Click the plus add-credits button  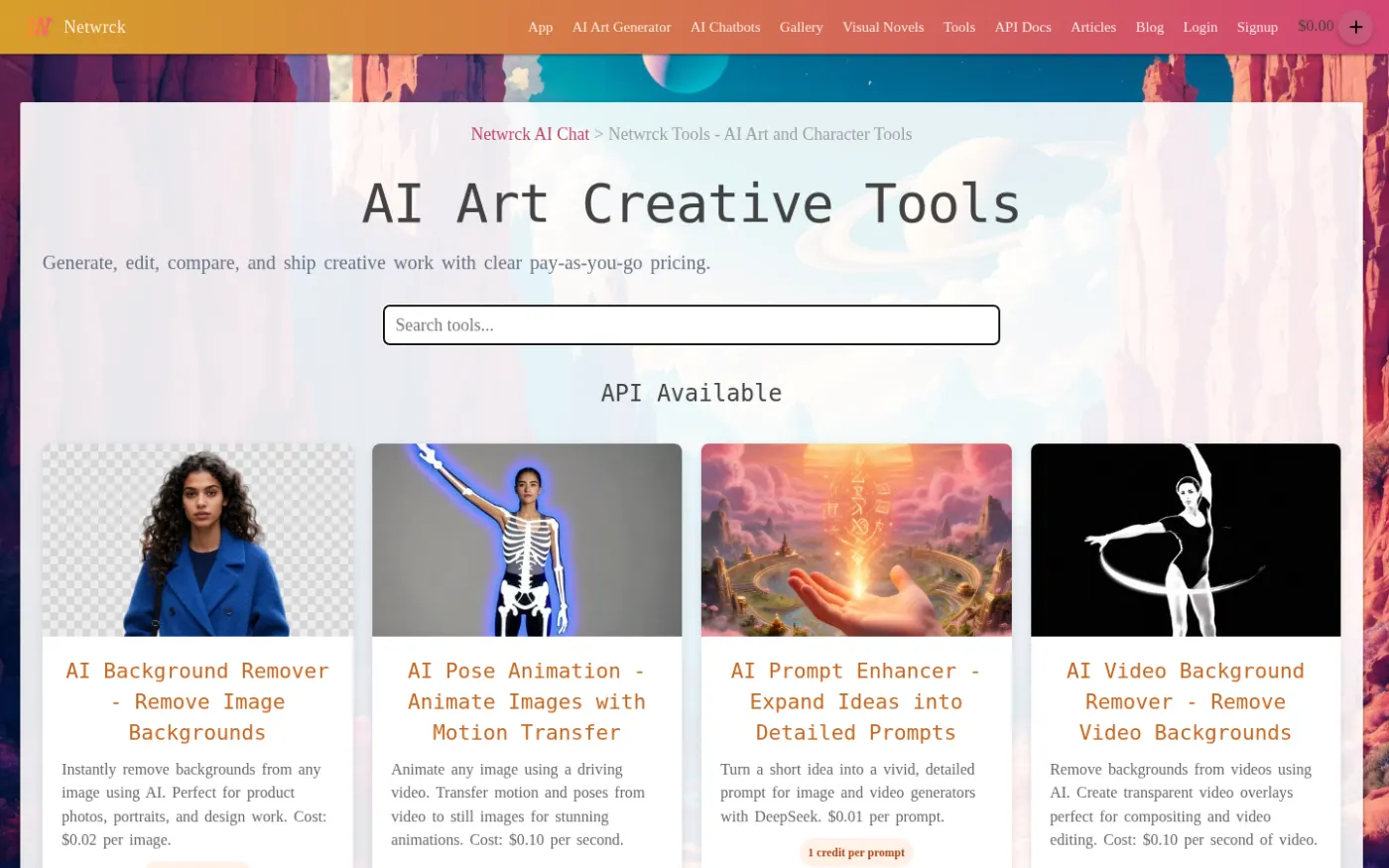(1355, 27)
